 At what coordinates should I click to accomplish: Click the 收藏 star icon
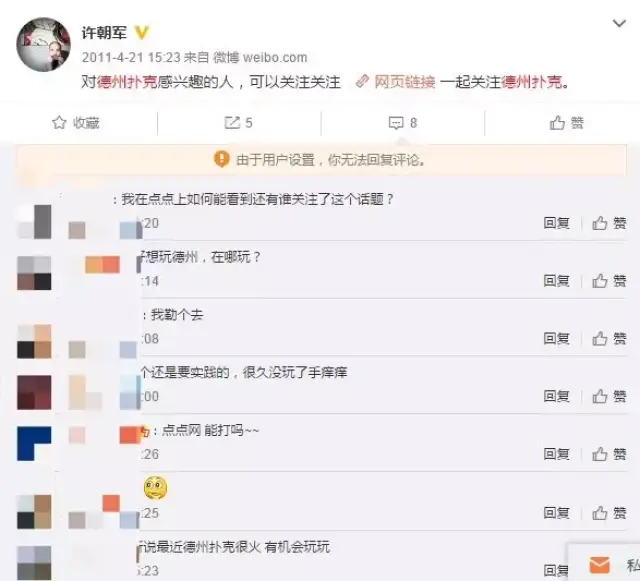[x=59, y=122]
